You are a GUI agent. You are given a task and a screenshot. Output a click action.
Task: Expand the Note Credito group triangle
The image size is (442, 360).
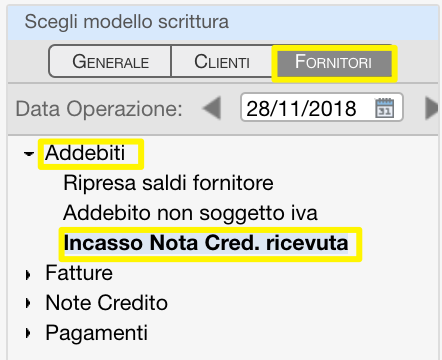pos(28,303)
